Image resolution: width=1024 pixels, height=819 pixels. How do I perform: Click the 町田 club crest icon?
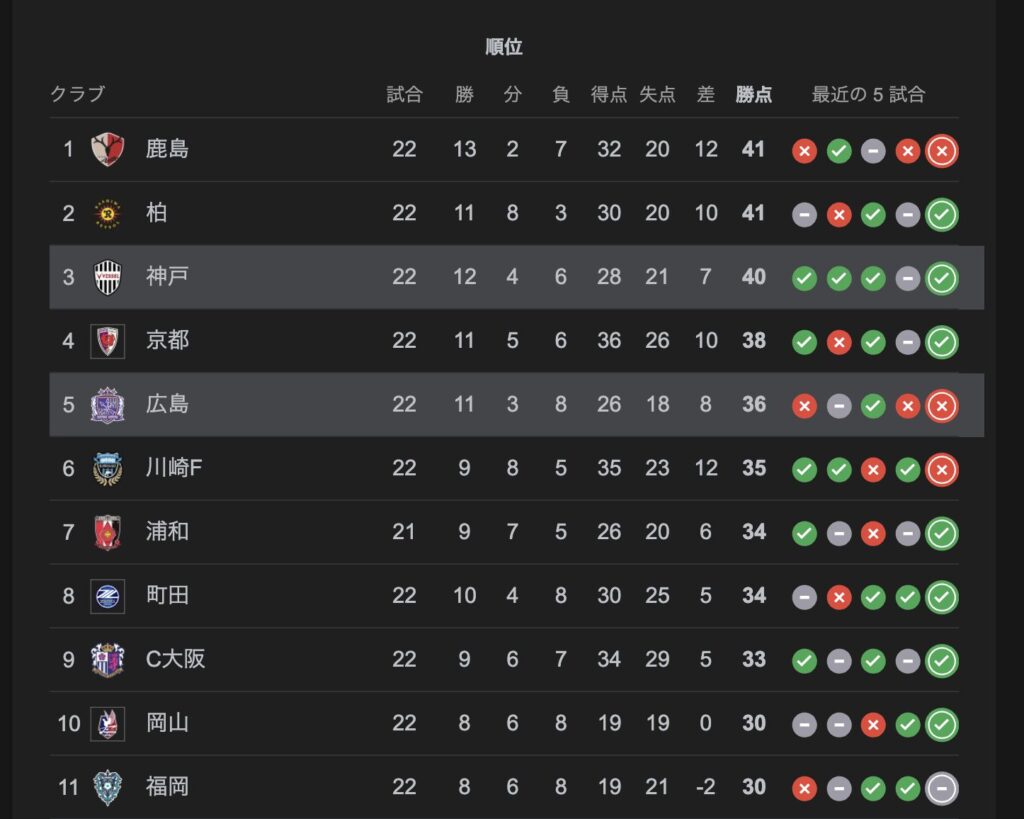click(x=107, y=596)
